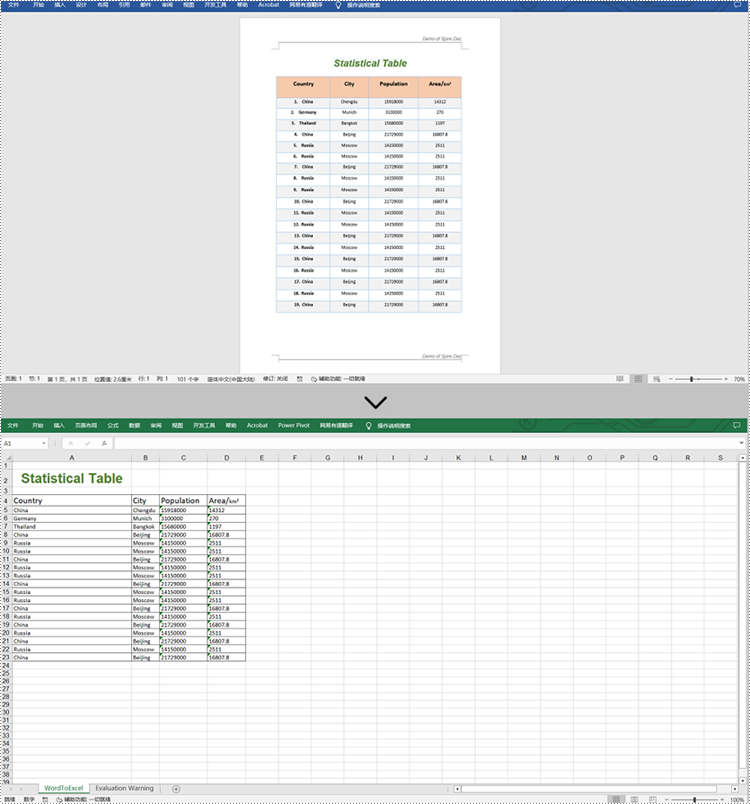
Task: Click the Demo of Spire.Doc header text
Action: [x=441, y=38]
